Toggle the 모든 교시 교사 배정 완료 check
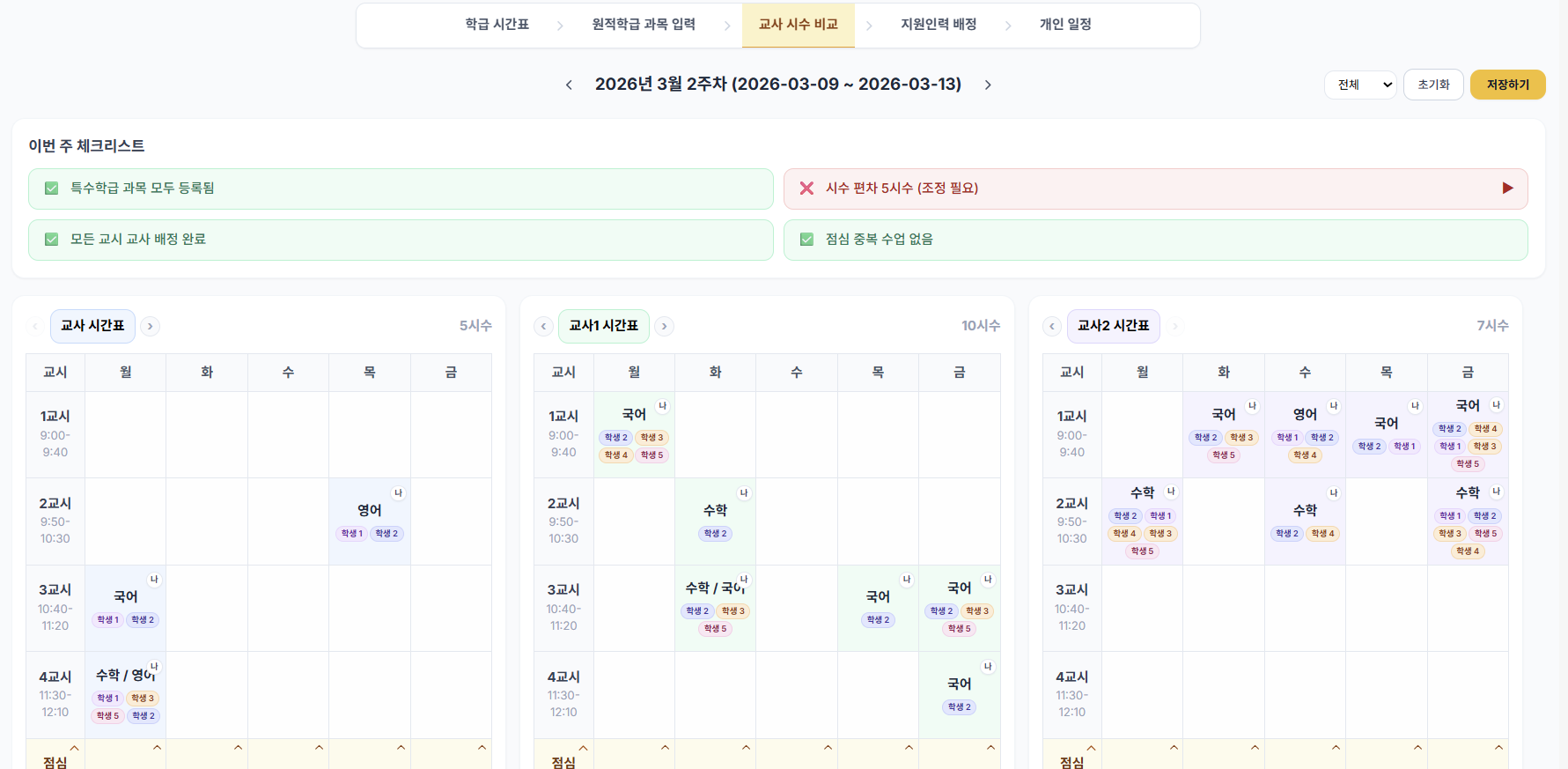Viewport: 1568px width, 769px height. (51, 239)
